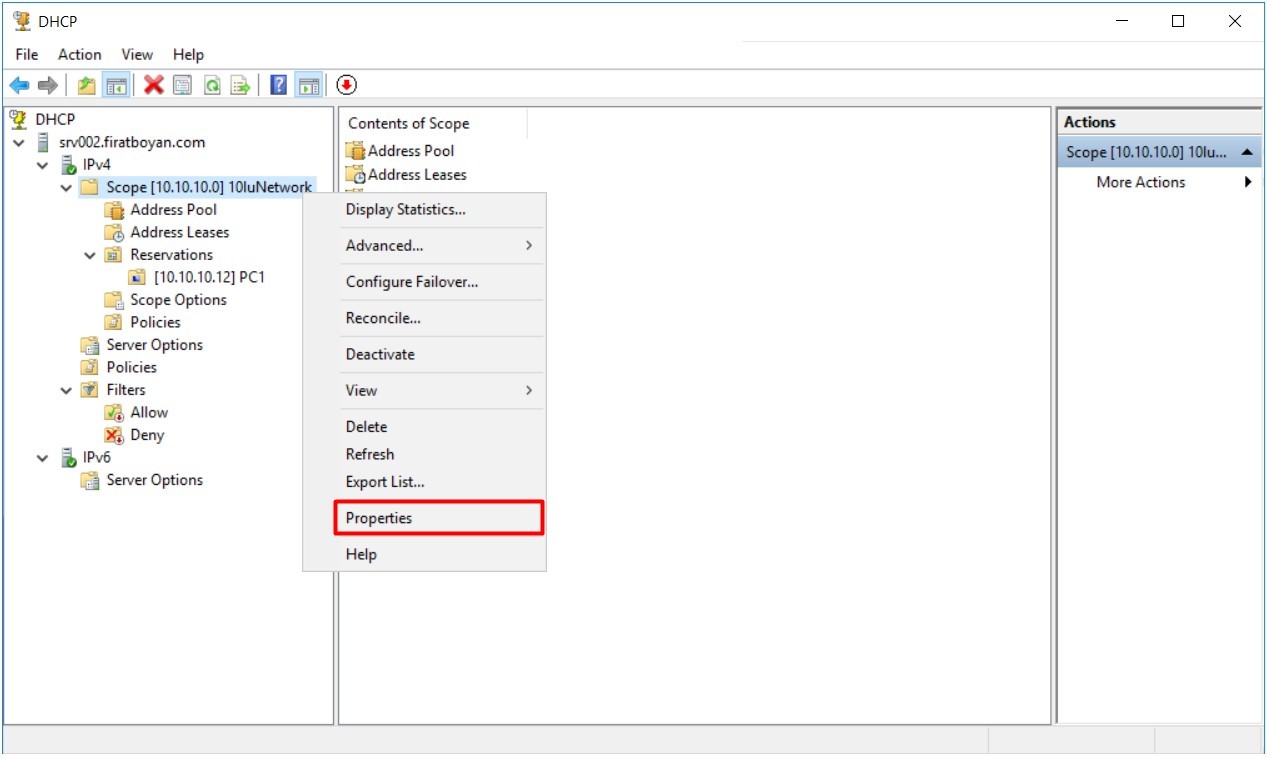Viewport: 1271px width, 759px height.
Task: Collapse the Reservations tree node
Action: 90,256
